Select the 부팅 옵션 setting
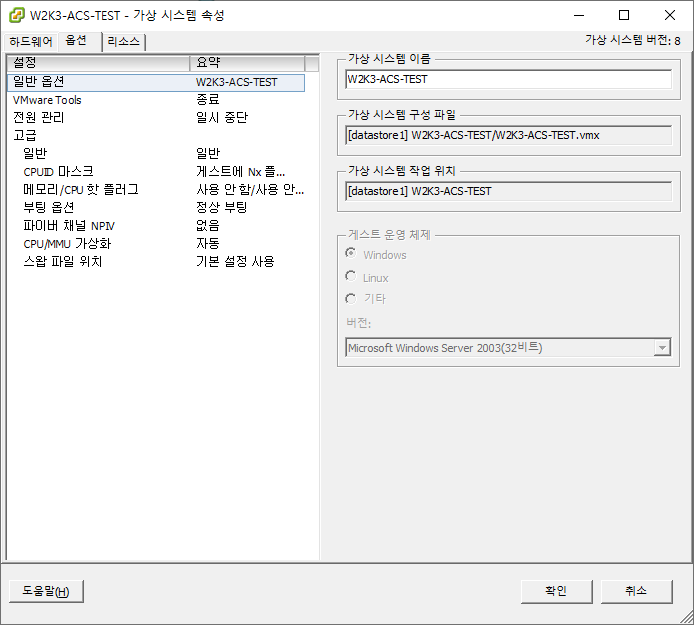694x625 pixels. (x=156, y=208)
